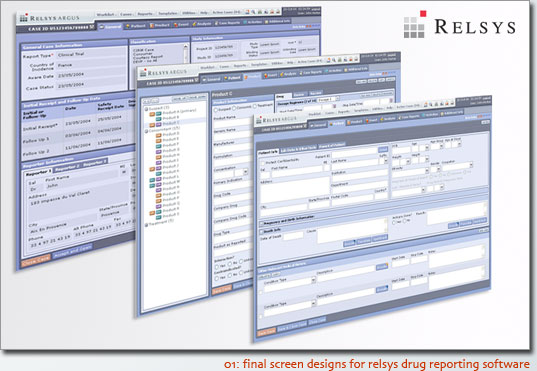The height and width of the screenshot is (371, 537).
Task: Select Product B in product tree
Action: (170, 117)
